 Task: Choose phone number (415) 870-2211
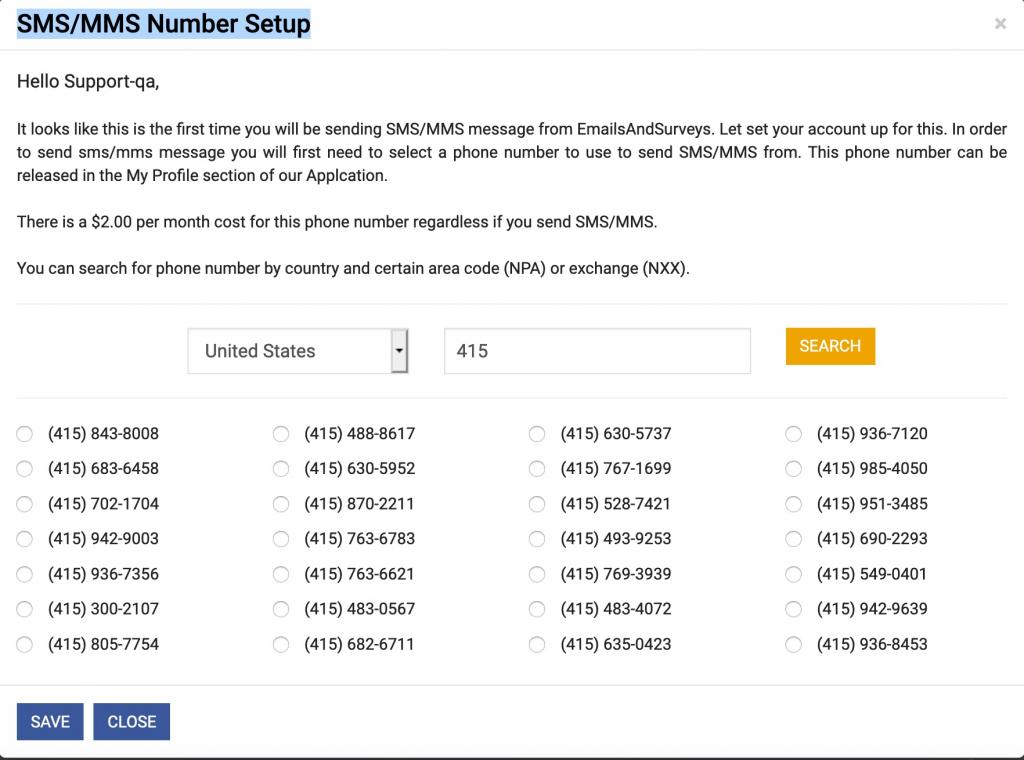click(x=281, y=504)
